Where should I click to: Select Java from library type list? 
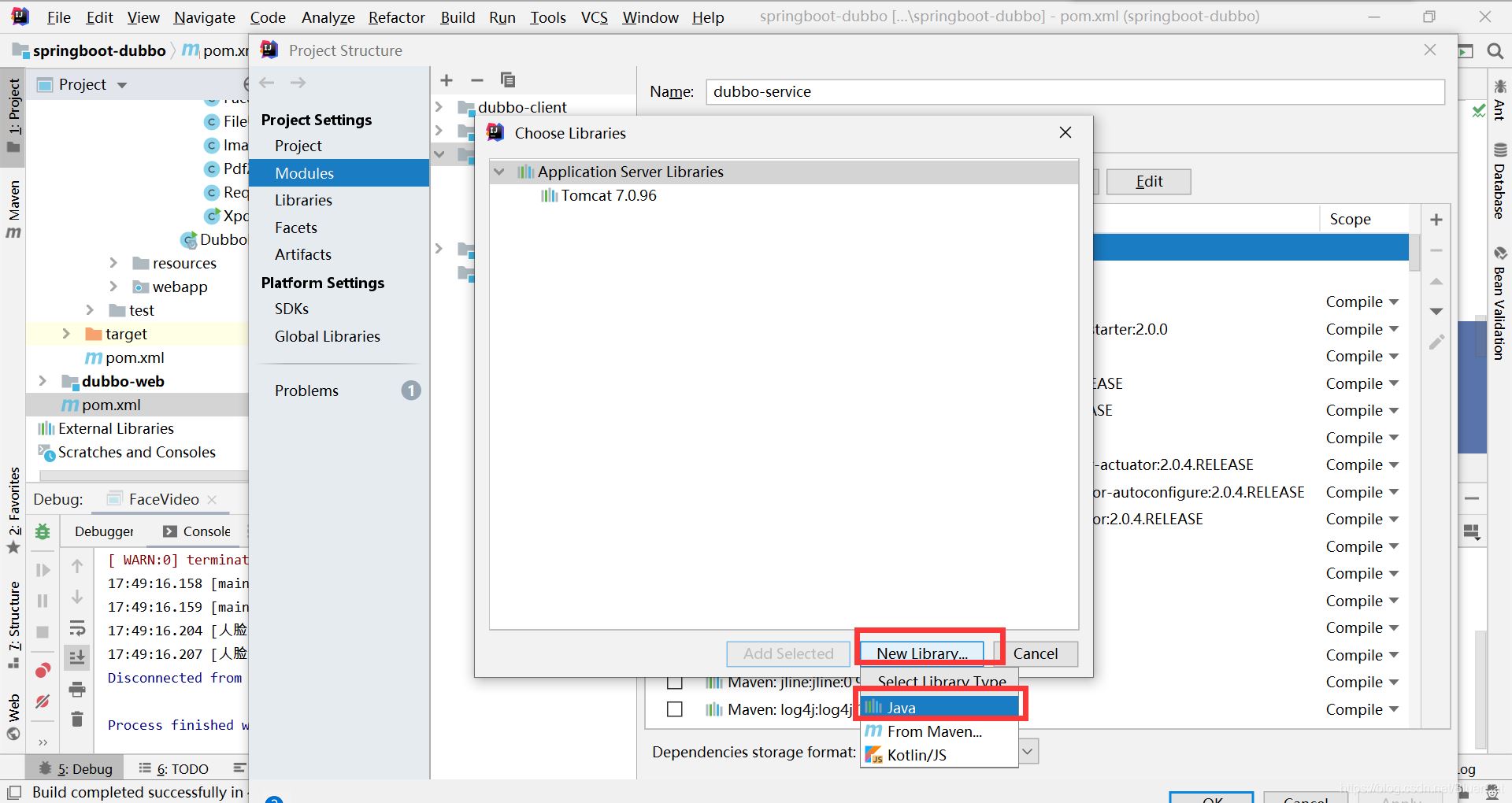tap(940, 708)
